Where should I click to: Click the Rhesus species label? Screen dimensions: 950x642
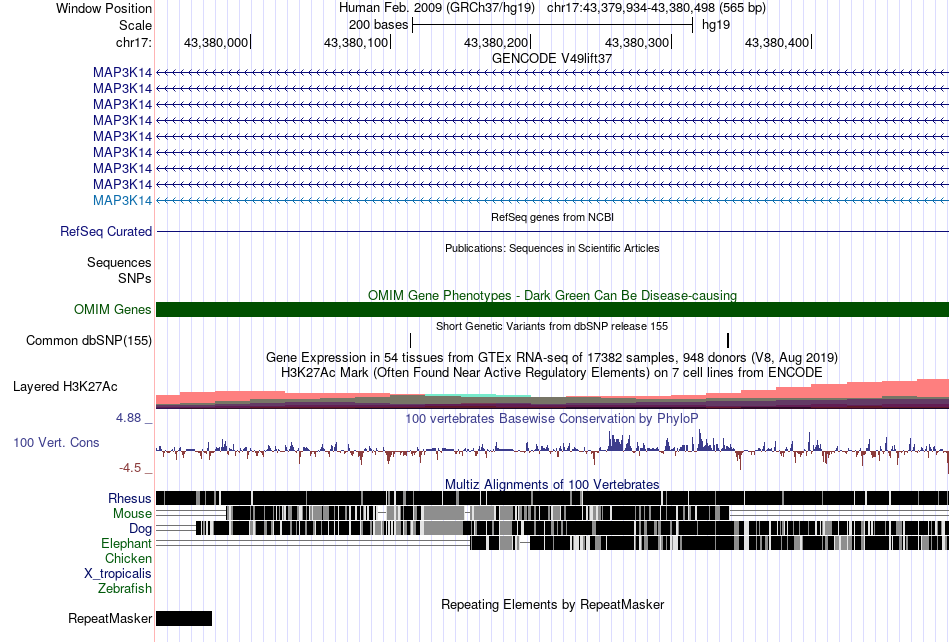130,498
